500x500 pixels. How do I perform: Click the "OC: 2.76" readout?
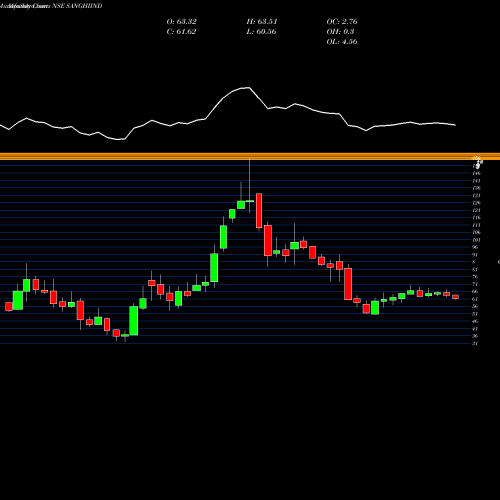coord(342,22)
